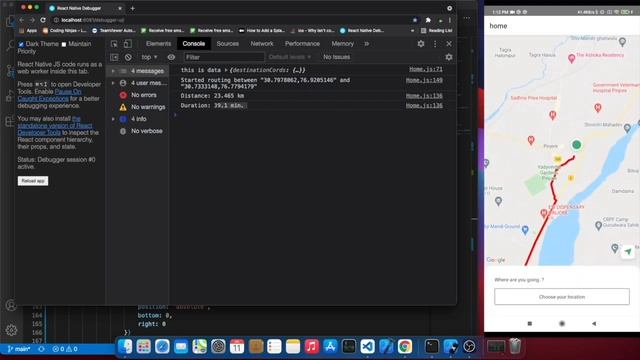Open standalone React Developer Tools link

(x=55, y=126)
